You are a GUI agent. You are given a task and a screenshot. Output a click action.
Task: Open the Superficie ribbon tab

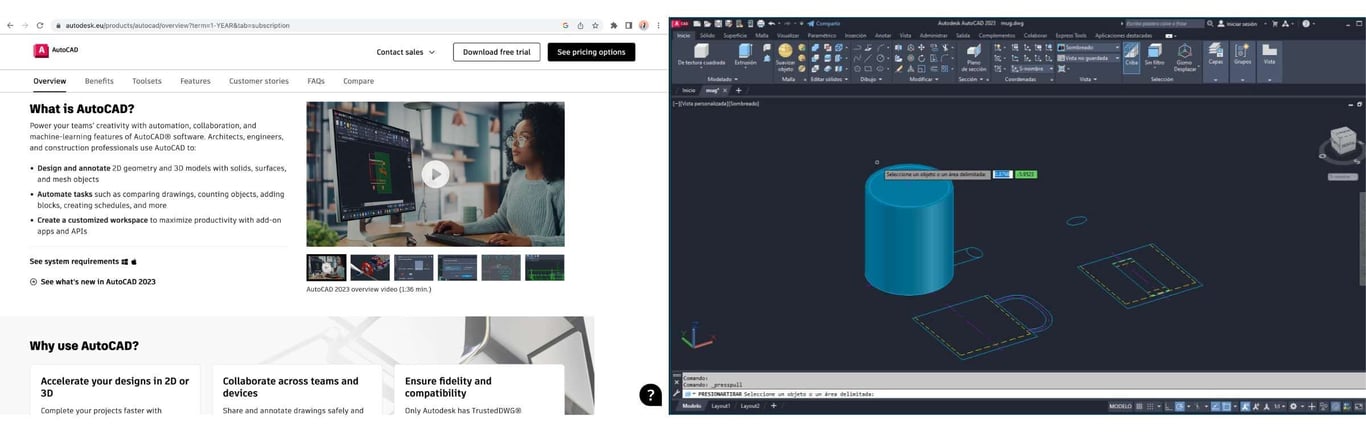click(x=735, y=35)
